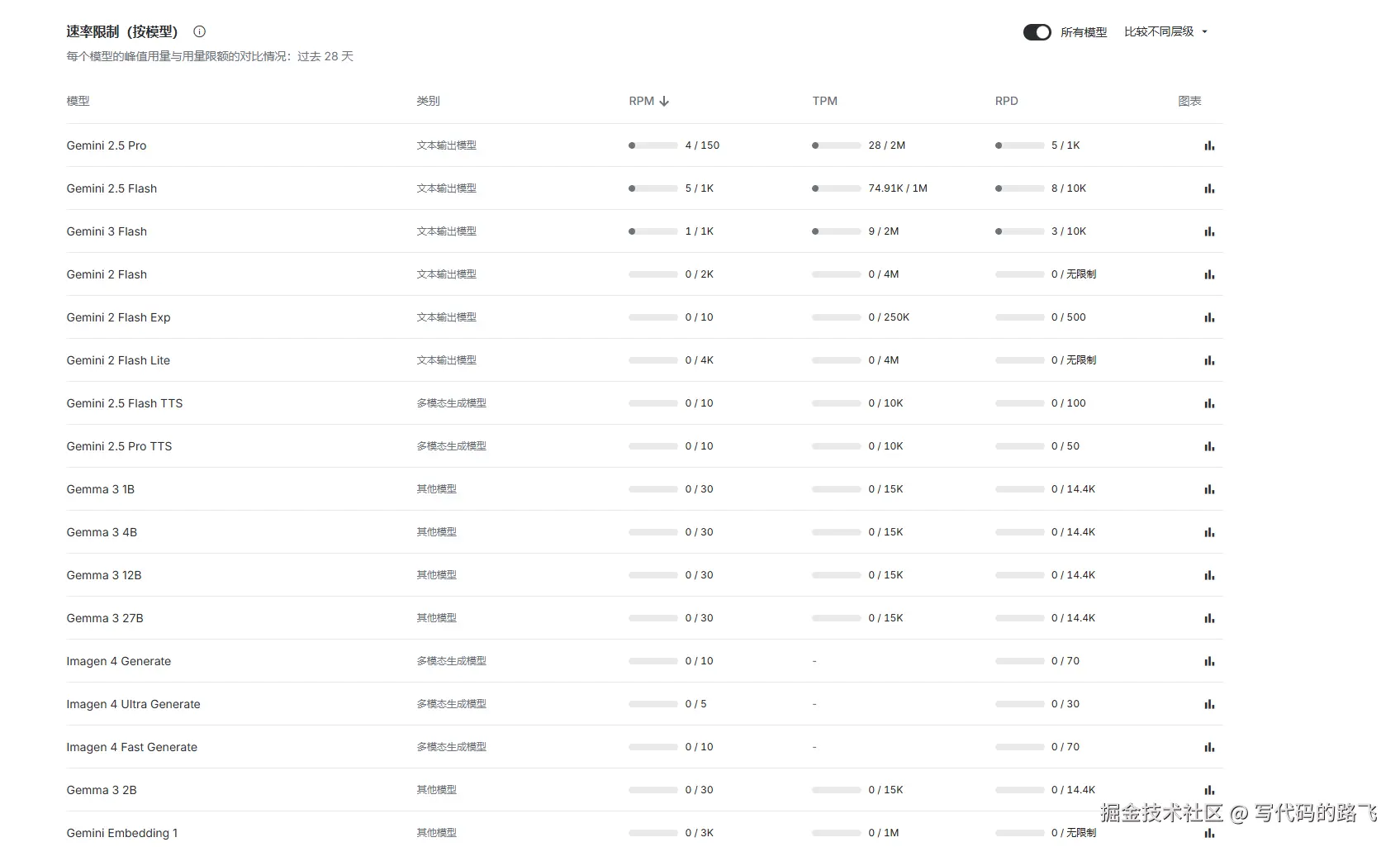The image size is (1400, 847).
Task: Select the Imagen 4 Generate model name
Action: click(119, 661)
